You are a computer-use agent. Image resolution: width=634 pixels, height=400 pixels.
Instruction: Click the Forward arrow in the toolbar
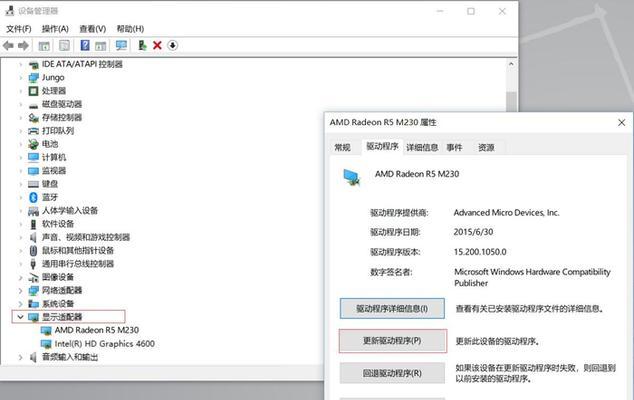tap(23, 46)
